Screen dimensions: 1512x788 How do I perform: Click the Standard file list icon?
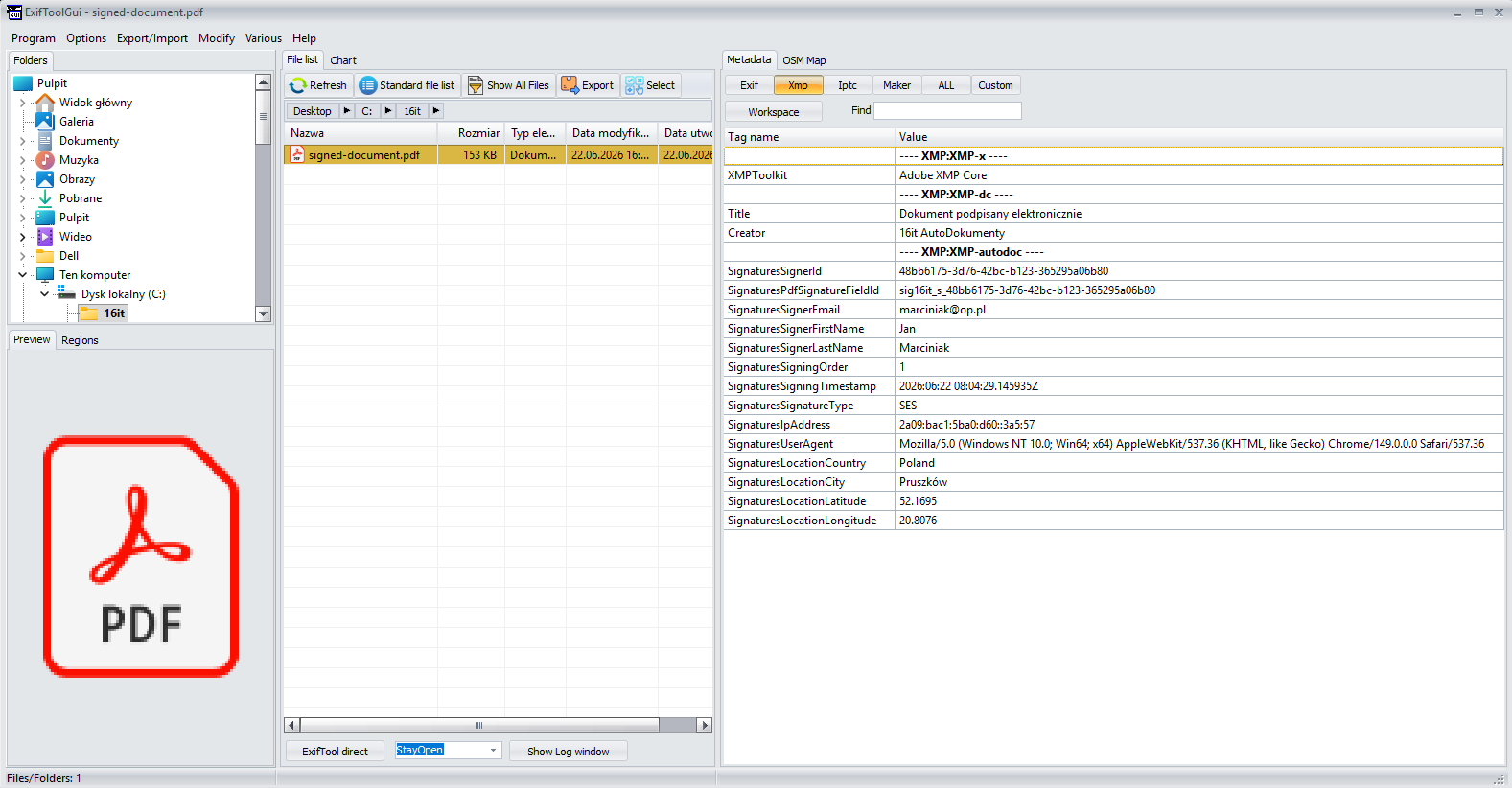[368, 85]
